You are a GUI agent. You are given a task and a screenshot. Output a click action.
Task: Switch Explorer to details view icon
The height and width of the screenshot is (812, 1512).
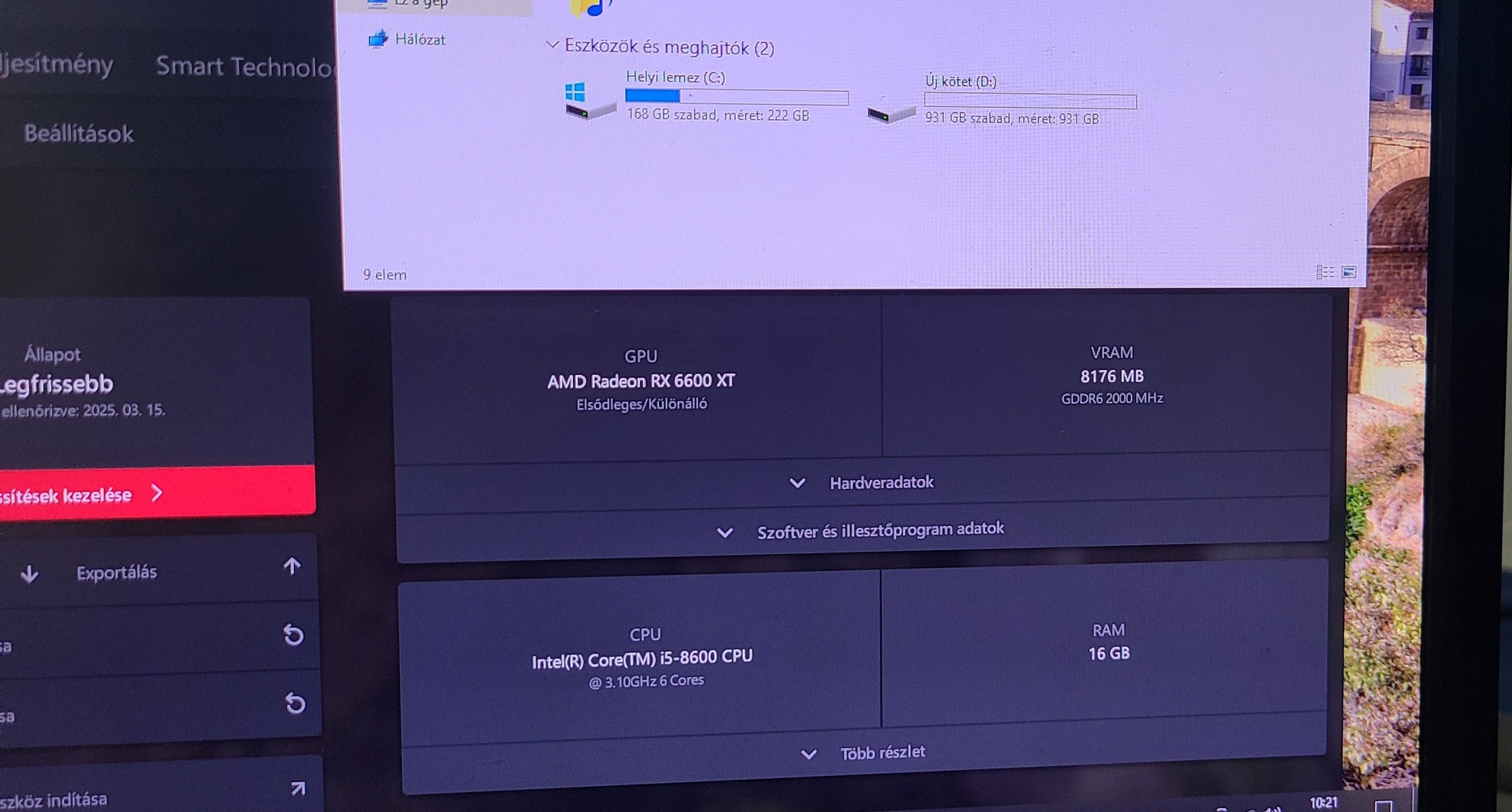coord(1325,272)
